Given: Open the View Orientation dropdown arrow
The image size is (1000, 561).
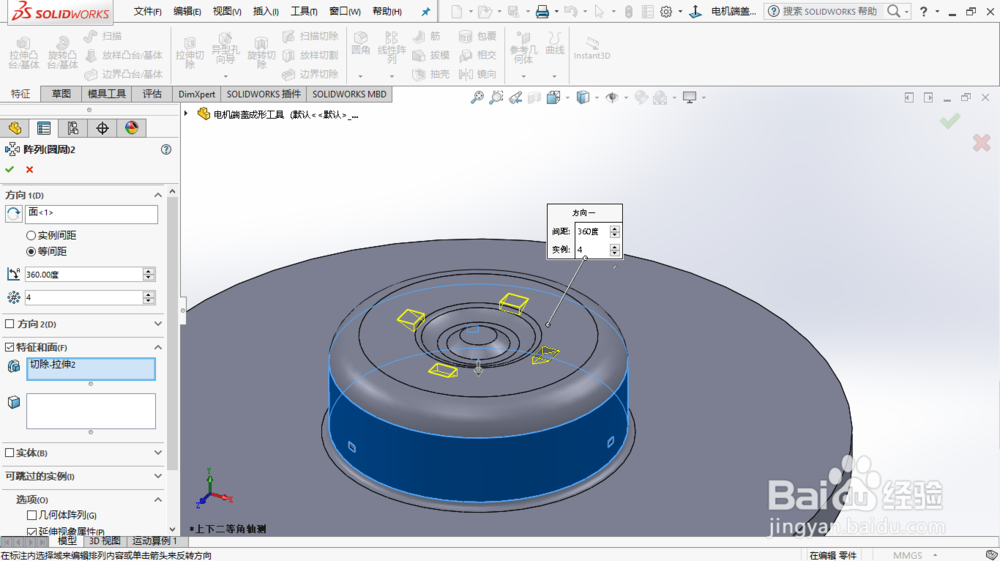Looking at the screenshot, I should pos(568,98).
